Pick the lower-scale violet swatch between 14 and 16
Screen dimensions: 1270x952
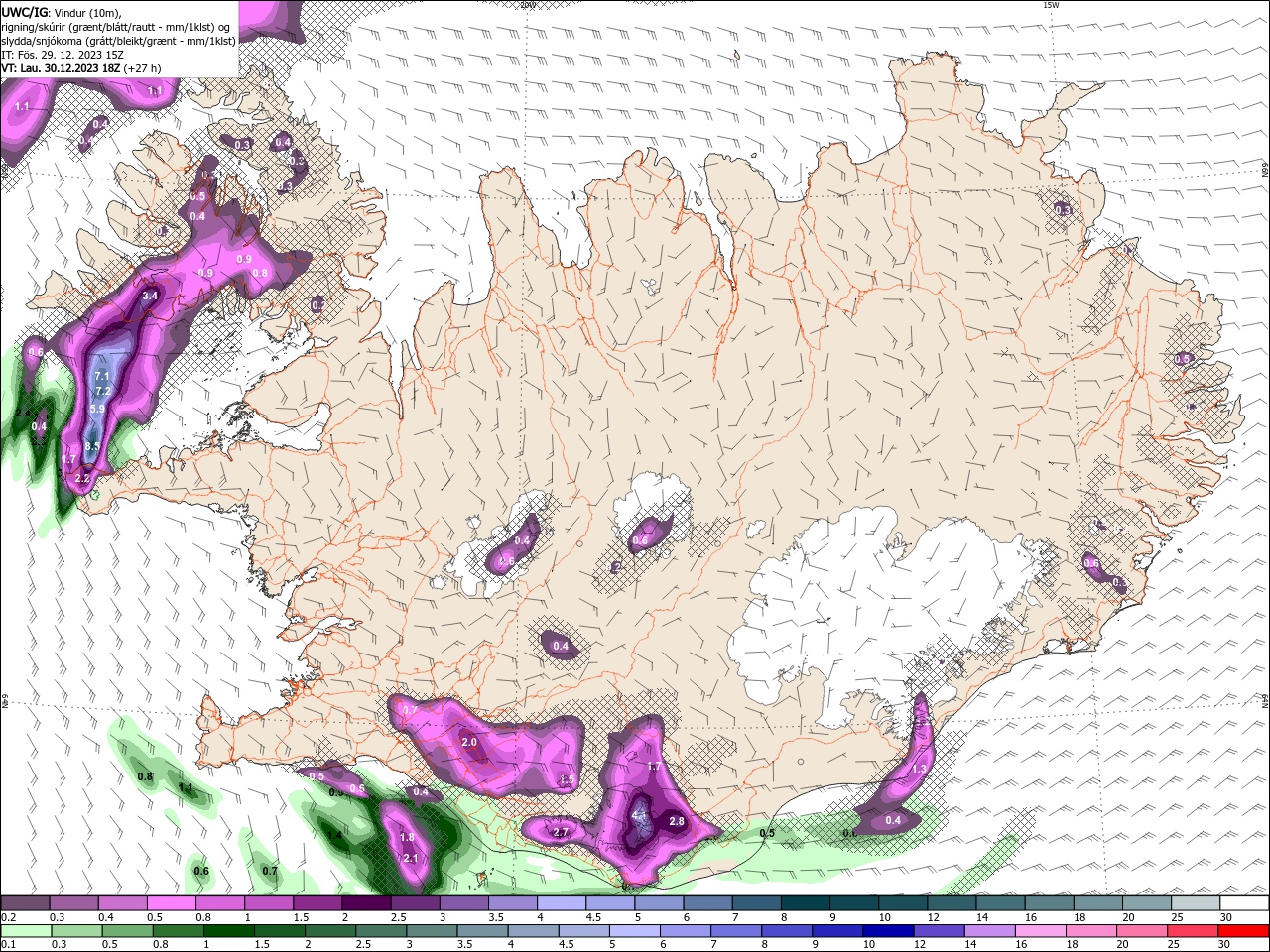tap(990, 931)
